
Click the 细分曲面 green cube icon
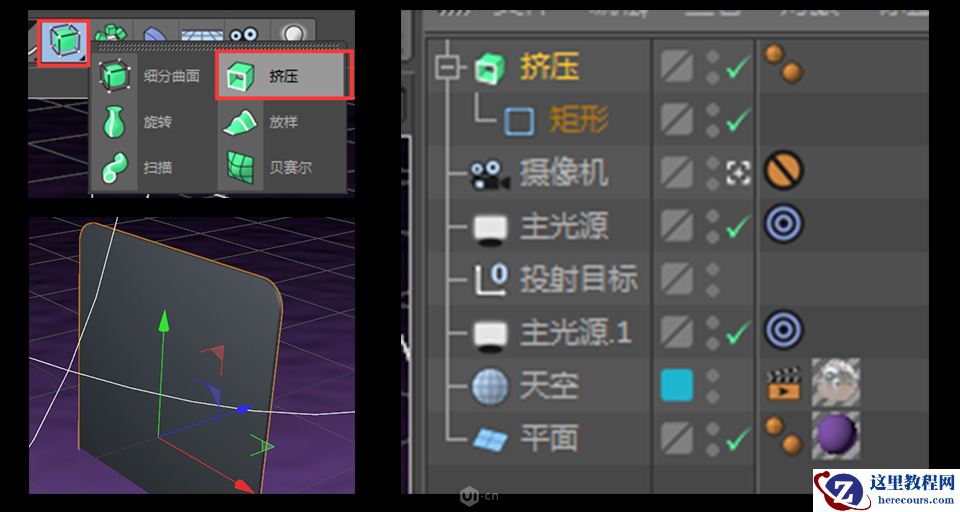[114, 76]
